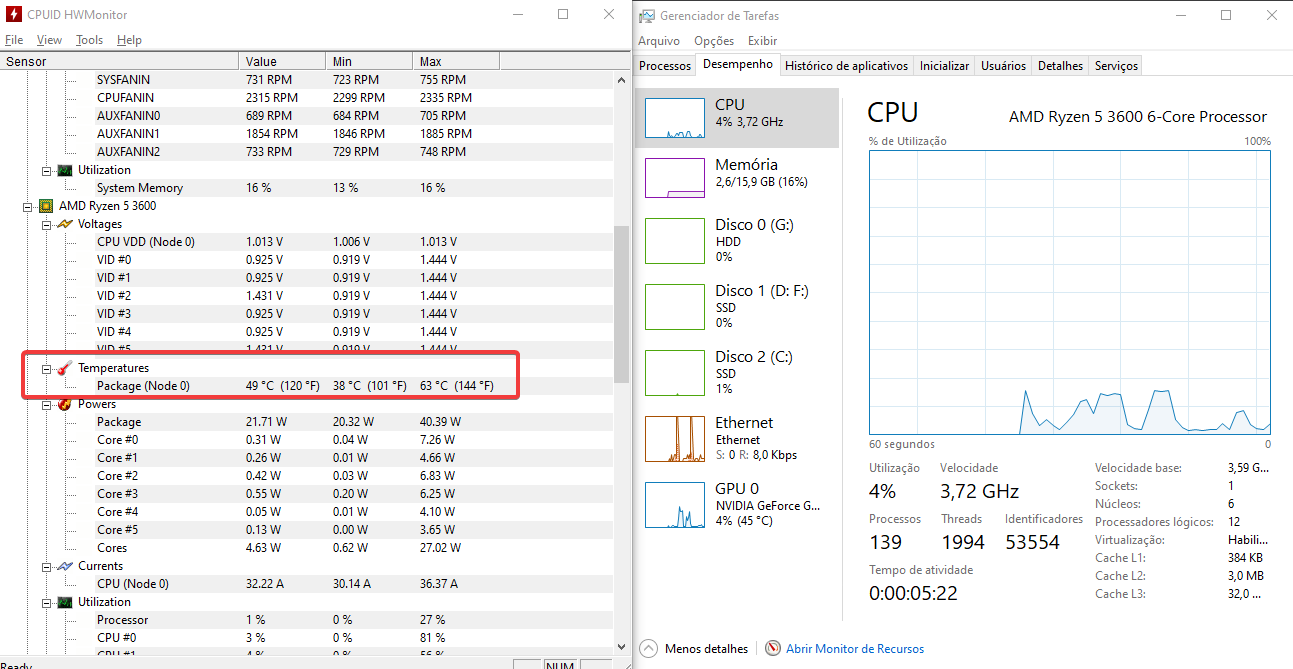Click the AMD Ryzen 5 3600 chip icon
The image size is (1293, 669).
click(x=46, y=206)
